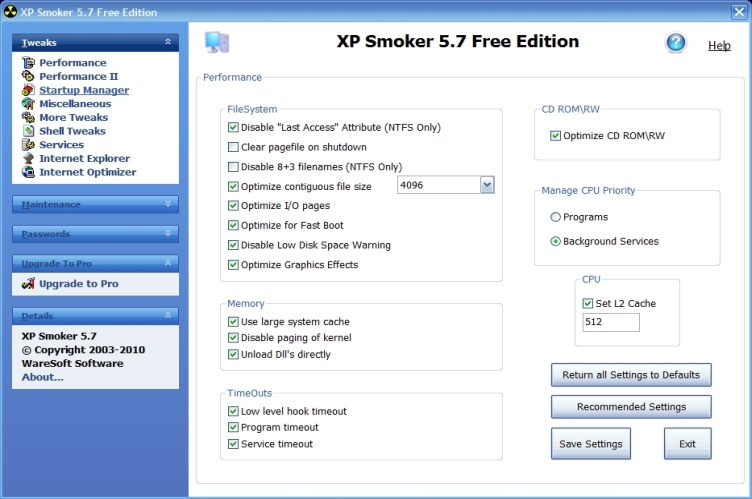The image size is (752, 499).
Task: Select Shell Tweaks in the sidebar
Action: [72, 131]
